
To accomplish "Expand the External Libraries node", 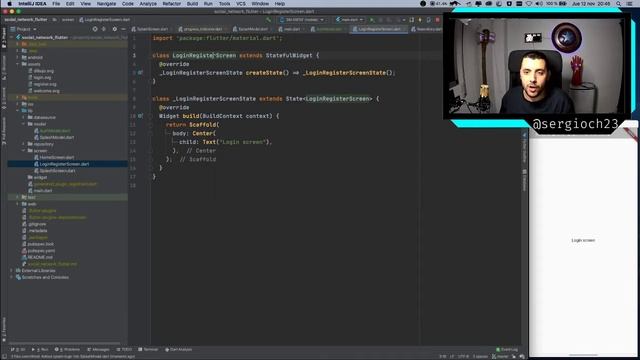I will (x=11, y=271).
